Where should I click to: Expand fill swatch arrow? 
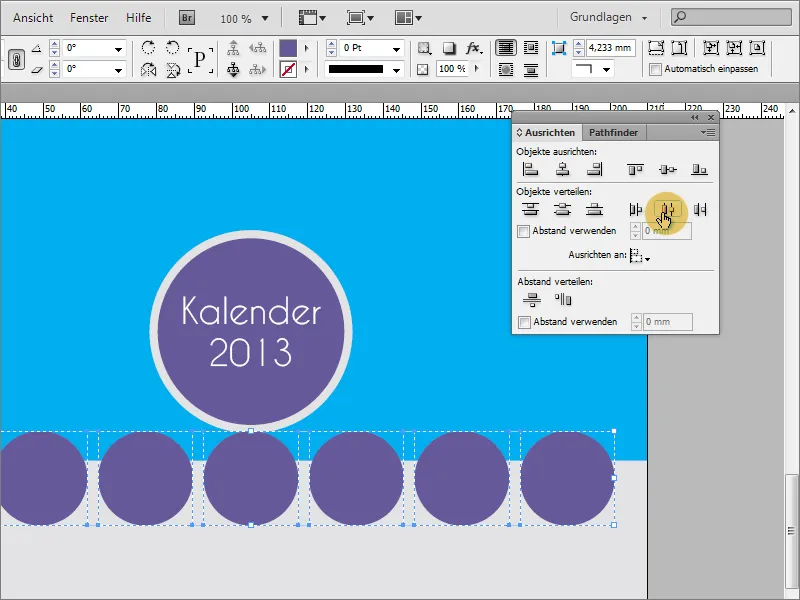[x=307, y=48]
